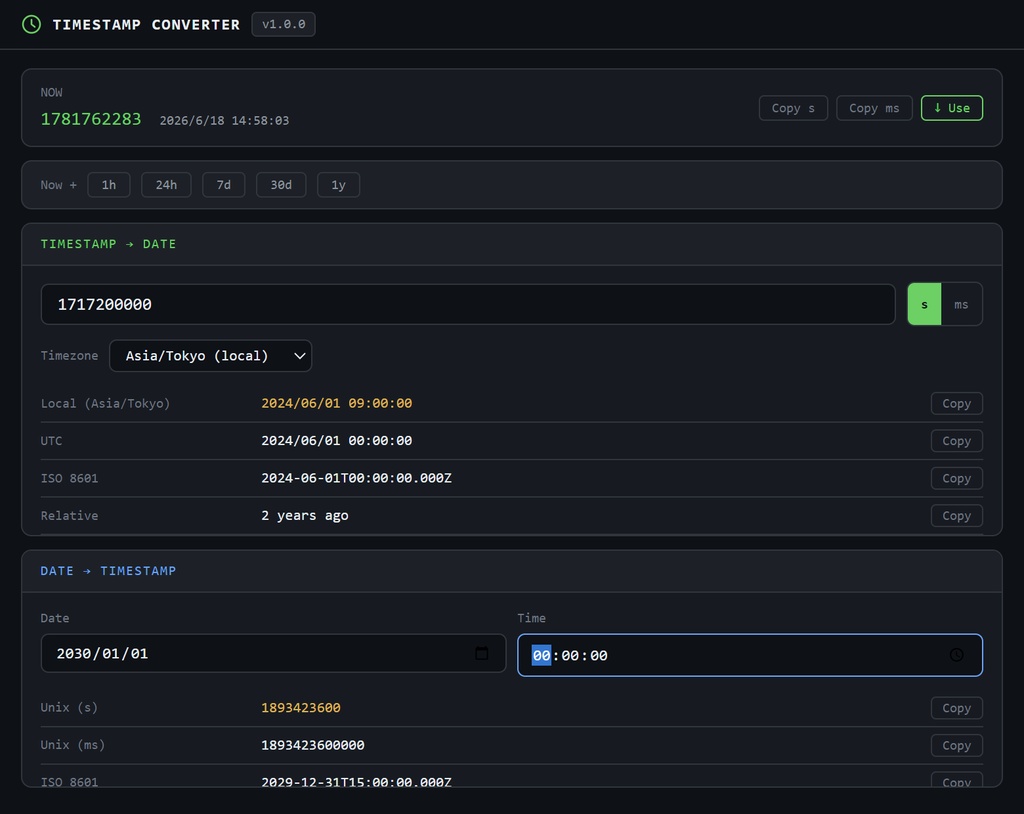The height and width of the screenshot is (814, 1024).
Task: Add 30d to now
Action: [281, 185]
